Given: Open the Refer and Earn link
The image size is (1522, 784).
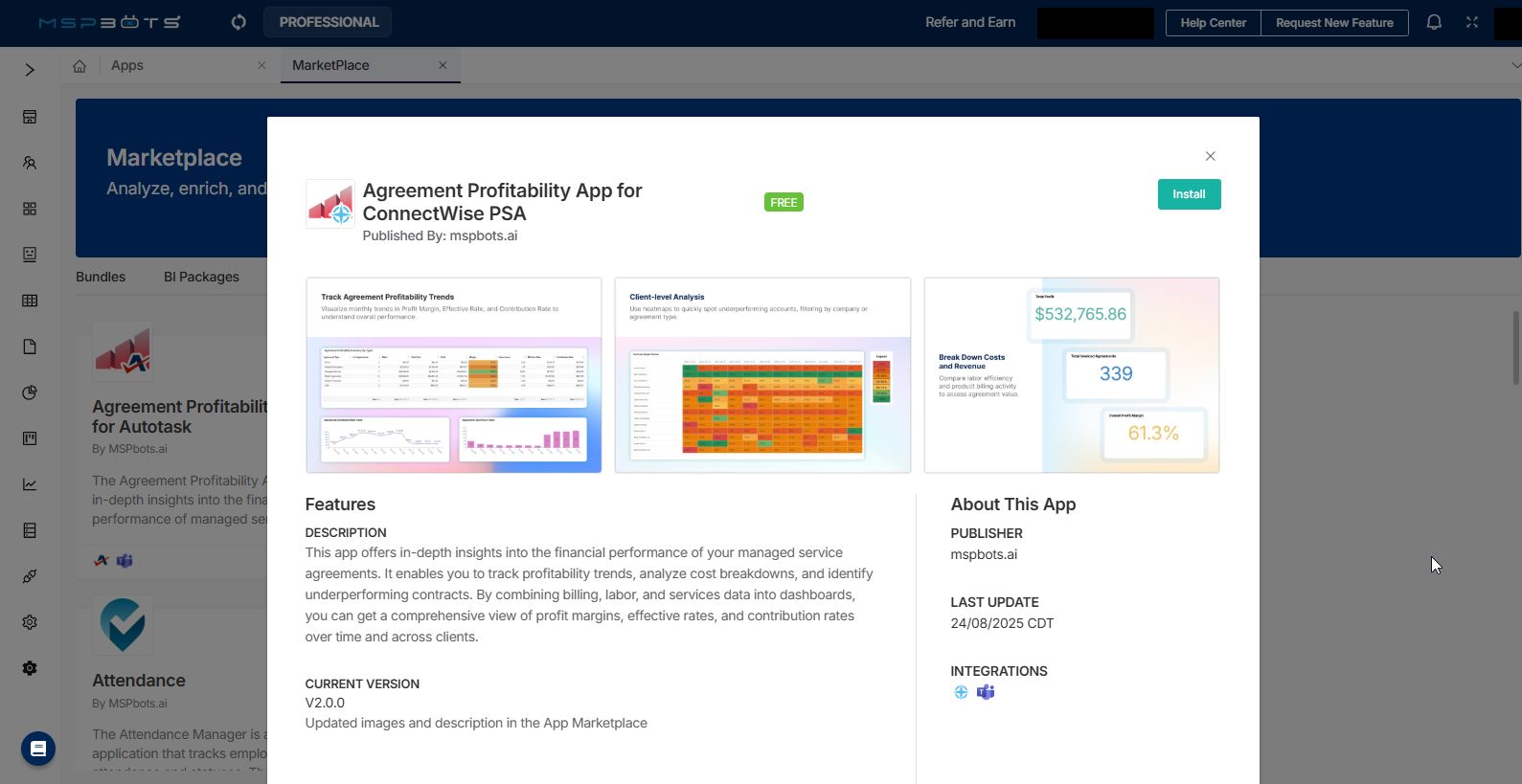Looking at the screenshot, I should (970, 22).
